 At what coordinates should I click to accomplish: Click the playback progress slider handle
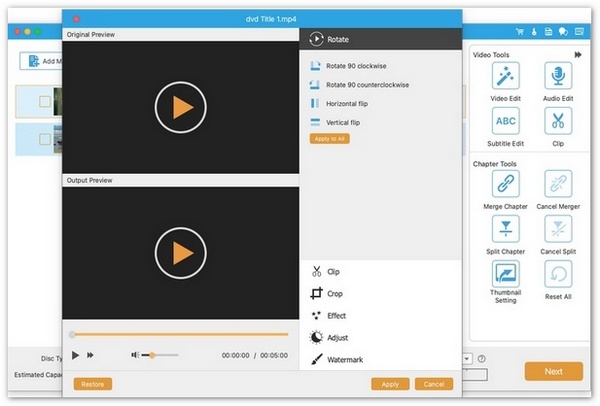(72, 334)
